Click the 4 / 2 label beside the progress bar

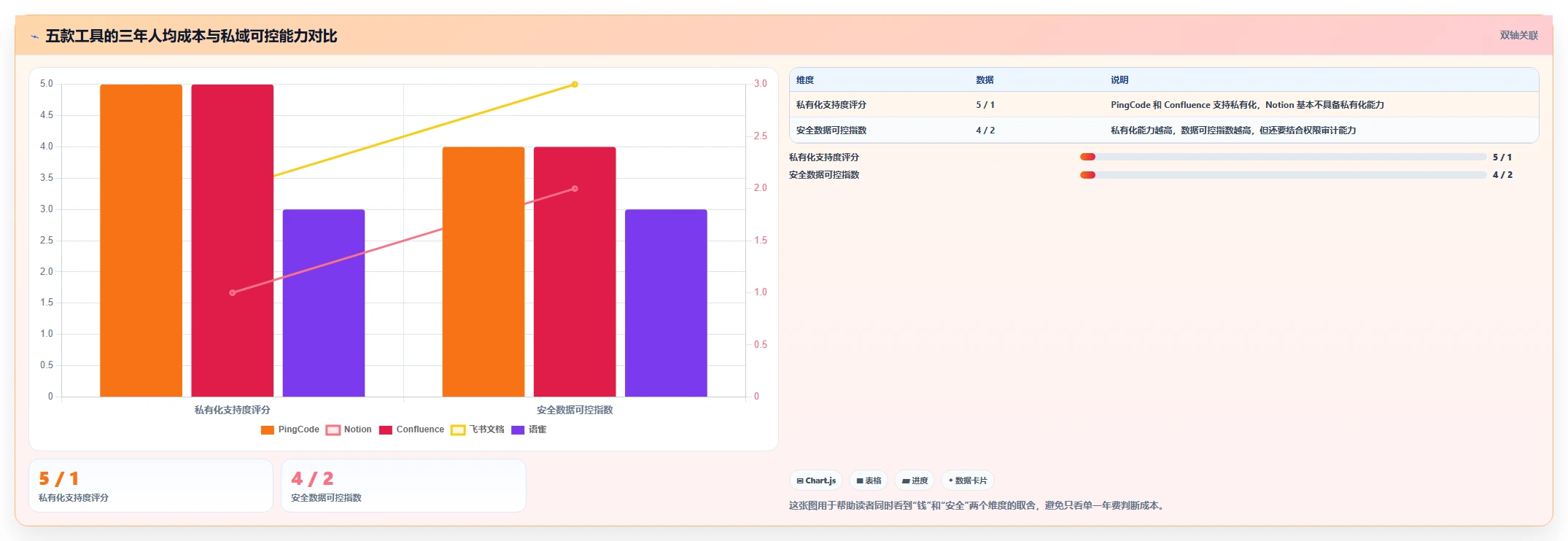1502,175
